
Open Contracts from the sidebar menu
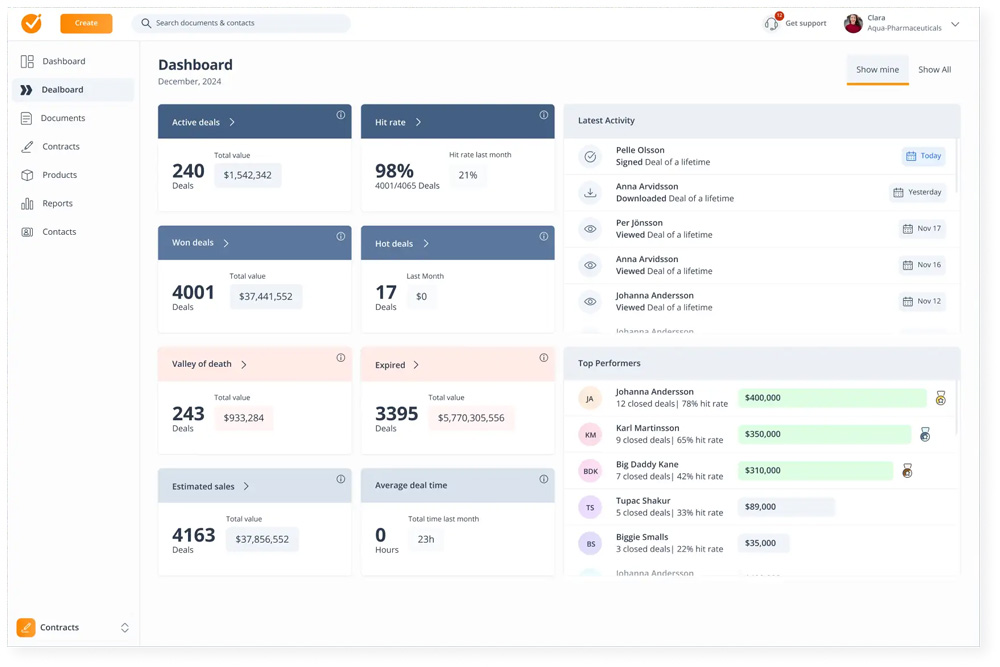pyautogui.click(x=60, y=147)
